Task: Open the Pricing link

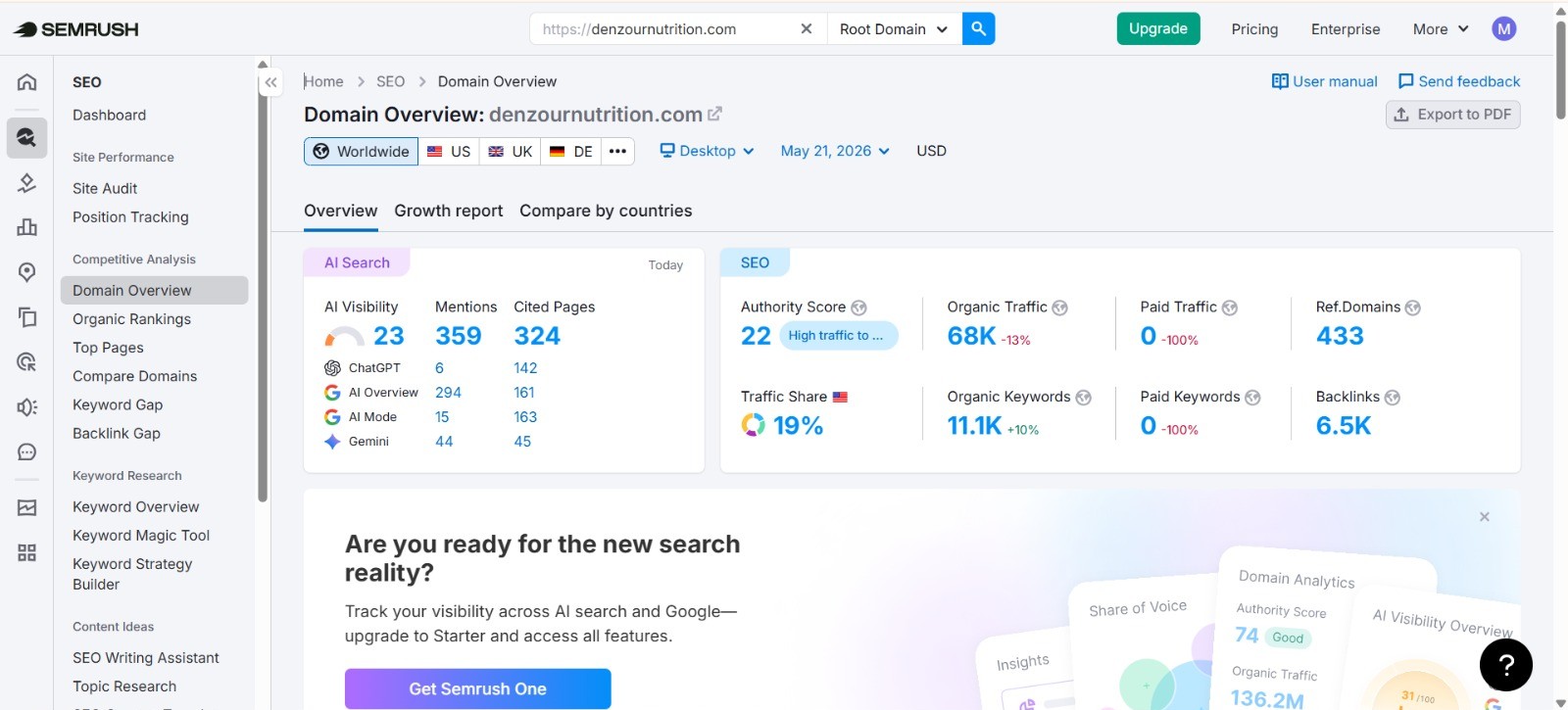Action: pos(1254,29)
